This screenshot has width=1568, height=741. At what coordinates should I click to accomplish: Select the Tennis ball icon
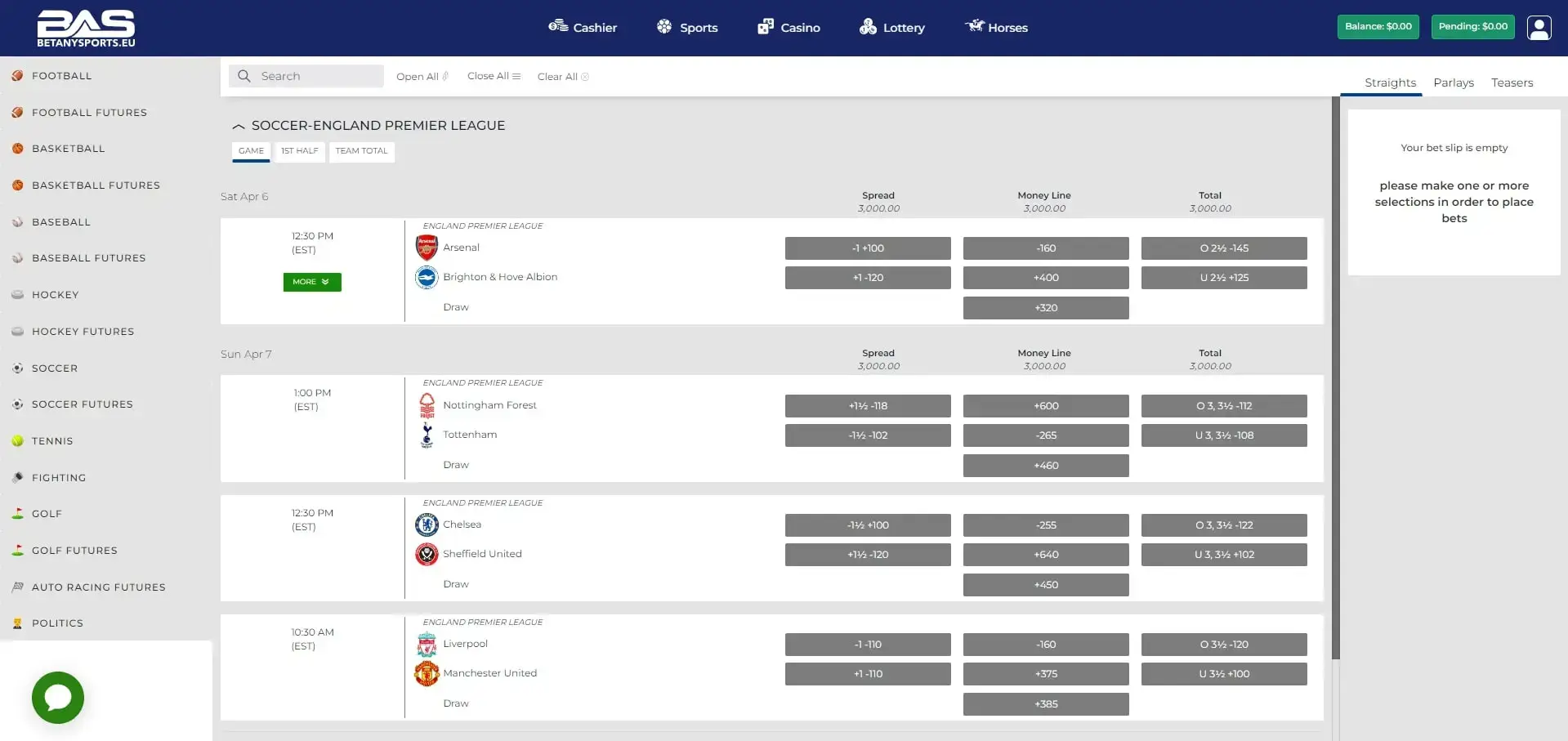17,440
